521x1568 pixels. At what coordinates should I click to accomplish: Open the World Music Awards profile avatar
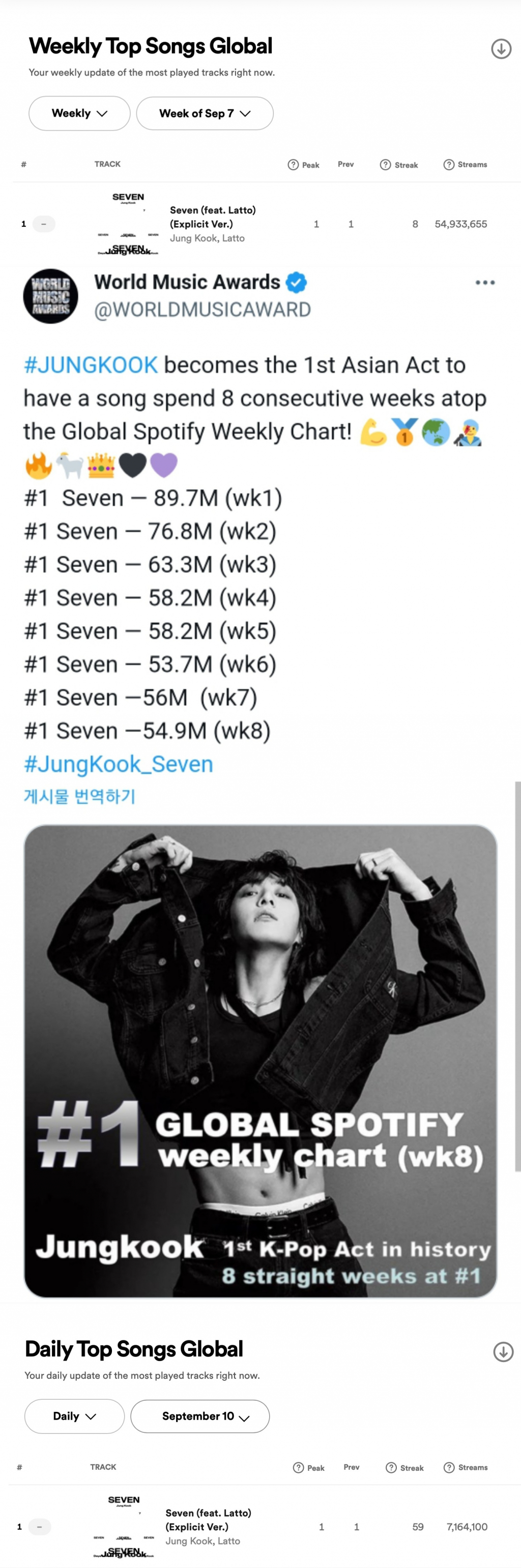pyautogui.click(x=50, y=296)
